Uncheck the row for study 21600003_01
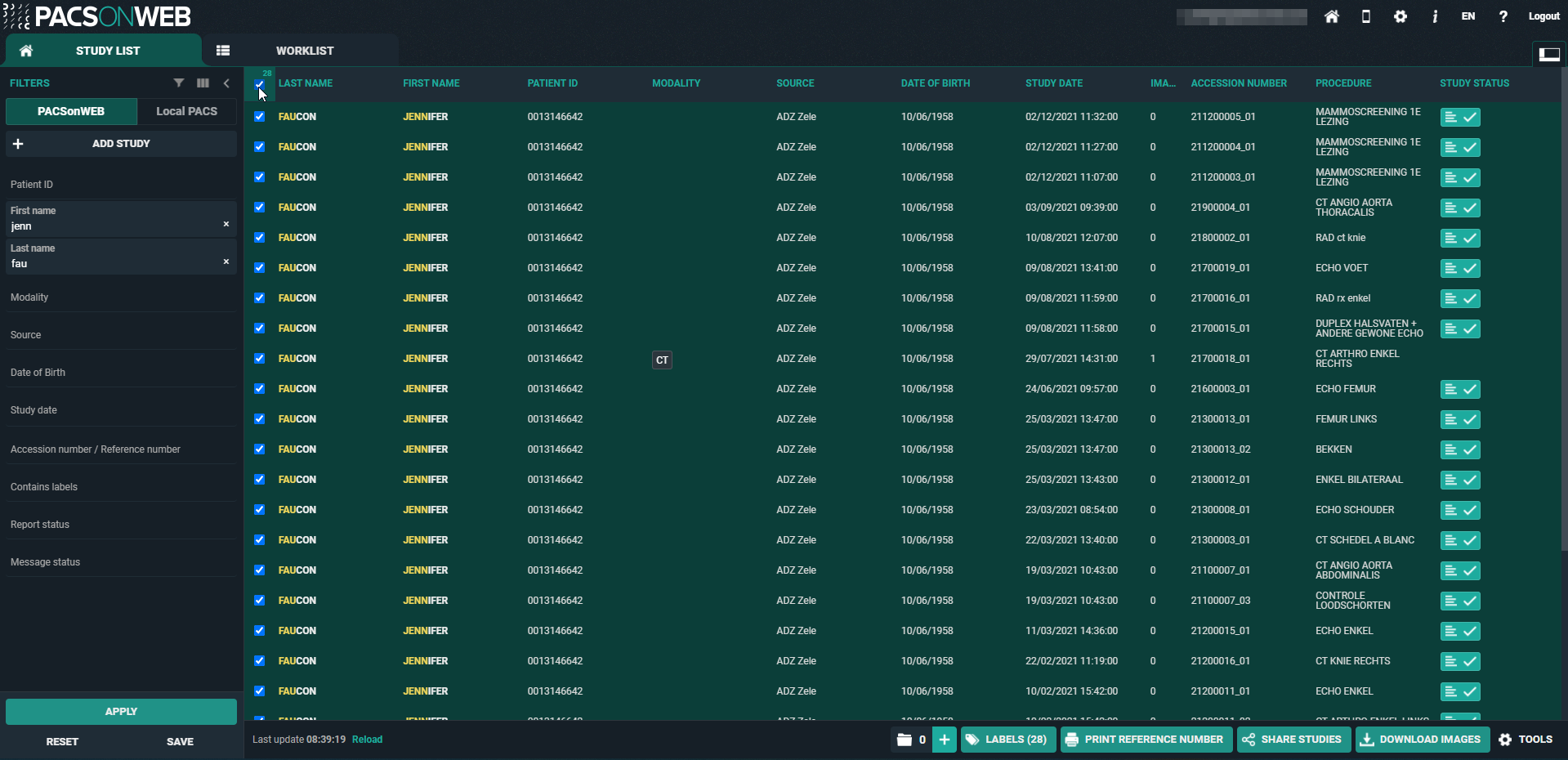Viewport: 1568px width, 760px height. pyautogui.click(x=259, y=388)
